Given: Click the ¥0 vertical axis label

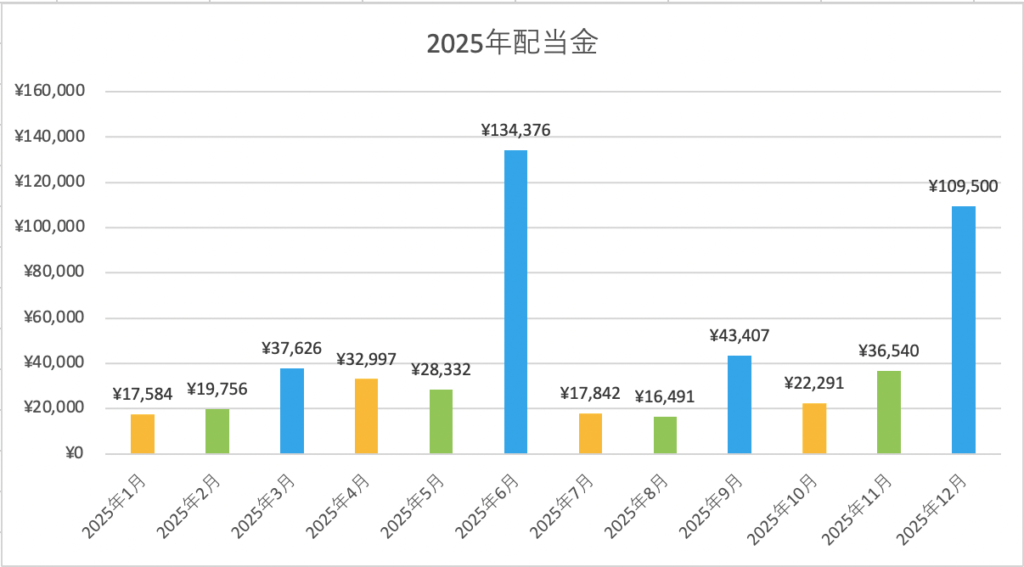Looking at the screenshot, I should (72, 454).
